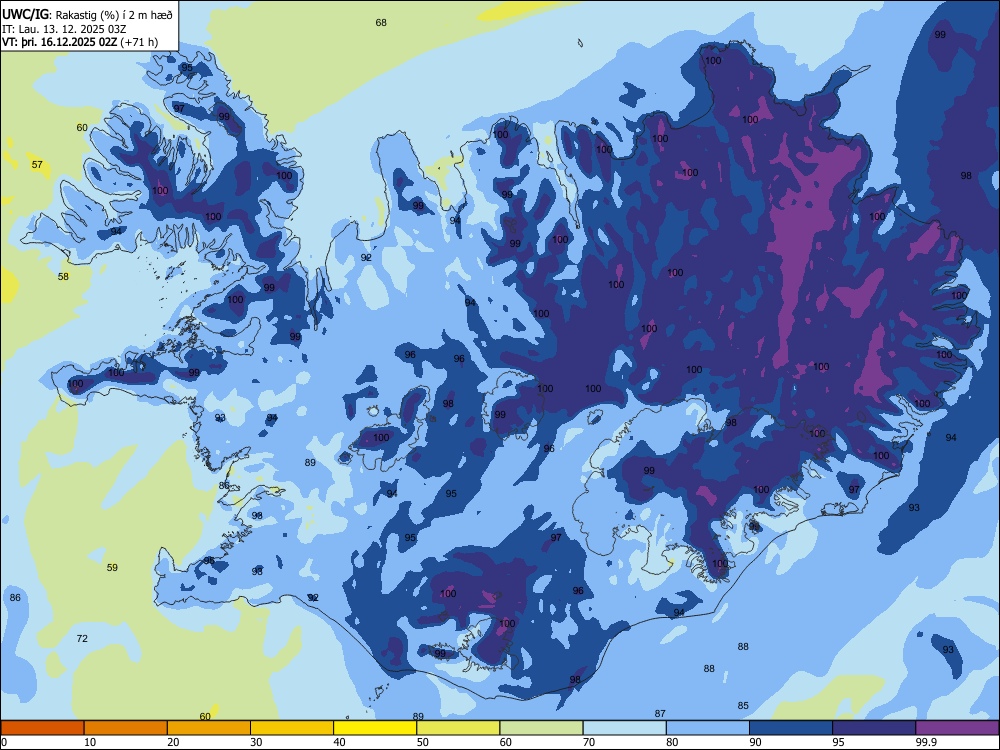
Task: Click the 0–10 dark orange legend swatch
Action: pyautogui.click(x=42, y=728)
